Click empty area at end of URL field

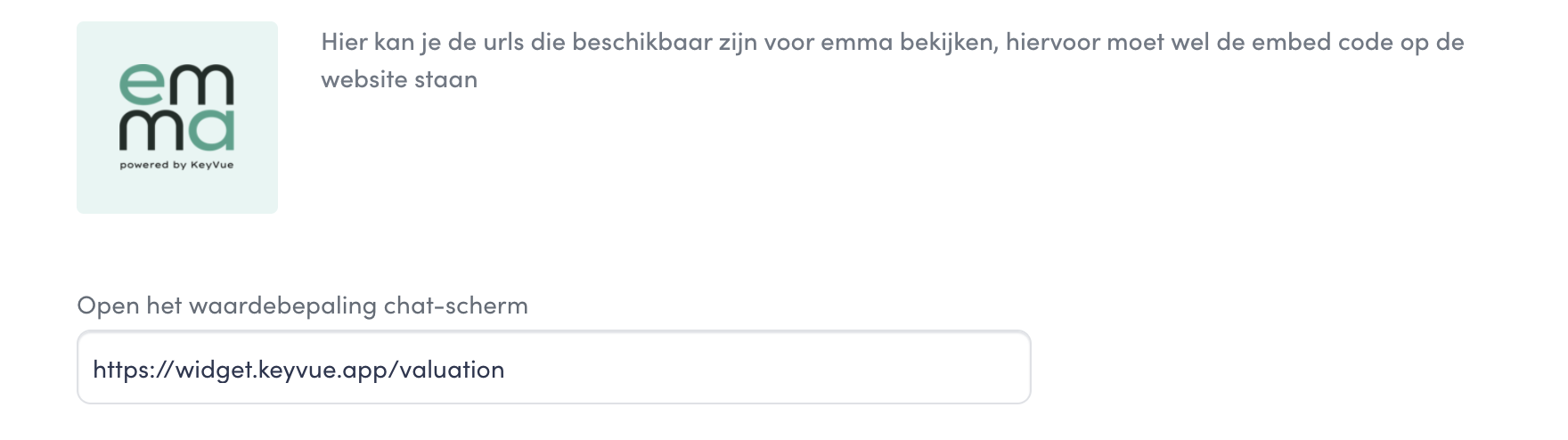tap(766, 367)
